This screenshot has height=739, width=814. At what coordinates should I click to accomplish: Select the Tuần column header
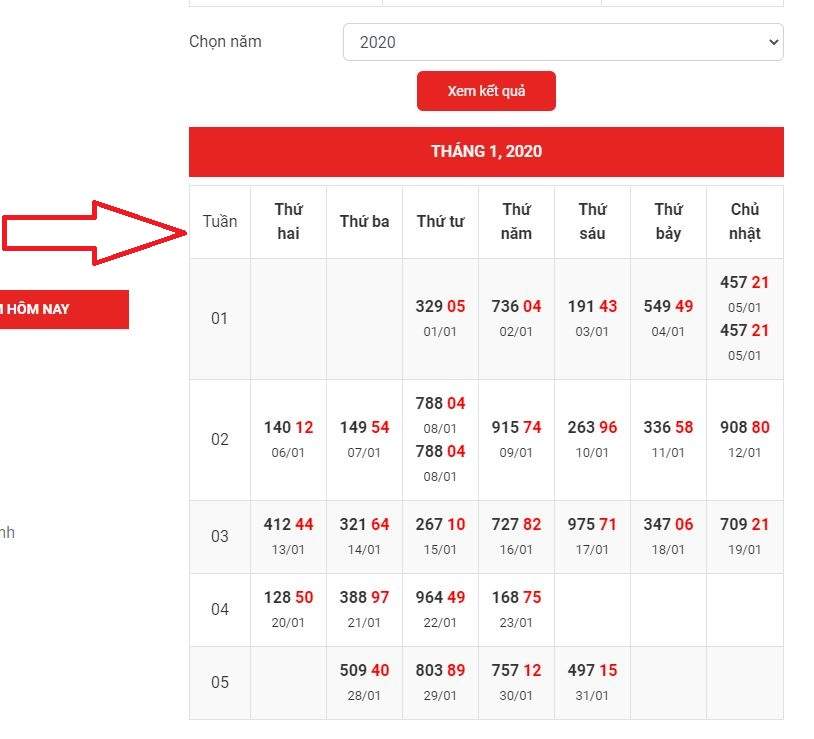point(220,221)
